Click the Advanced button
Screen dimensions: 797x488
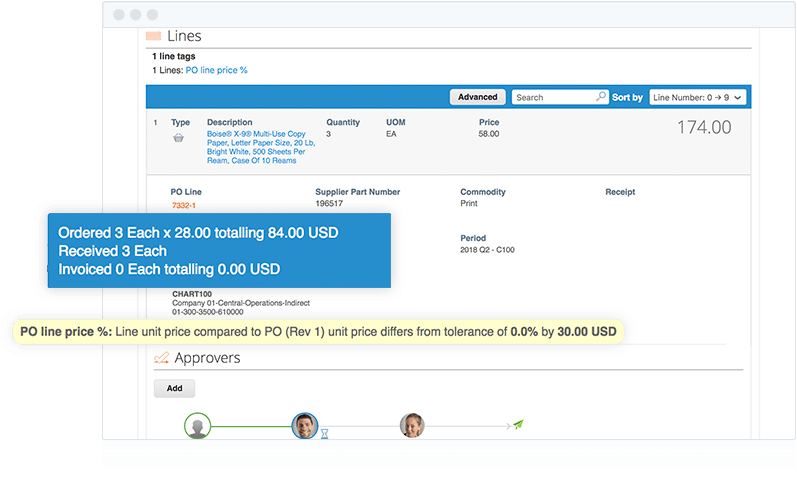(x=477, y=97)
